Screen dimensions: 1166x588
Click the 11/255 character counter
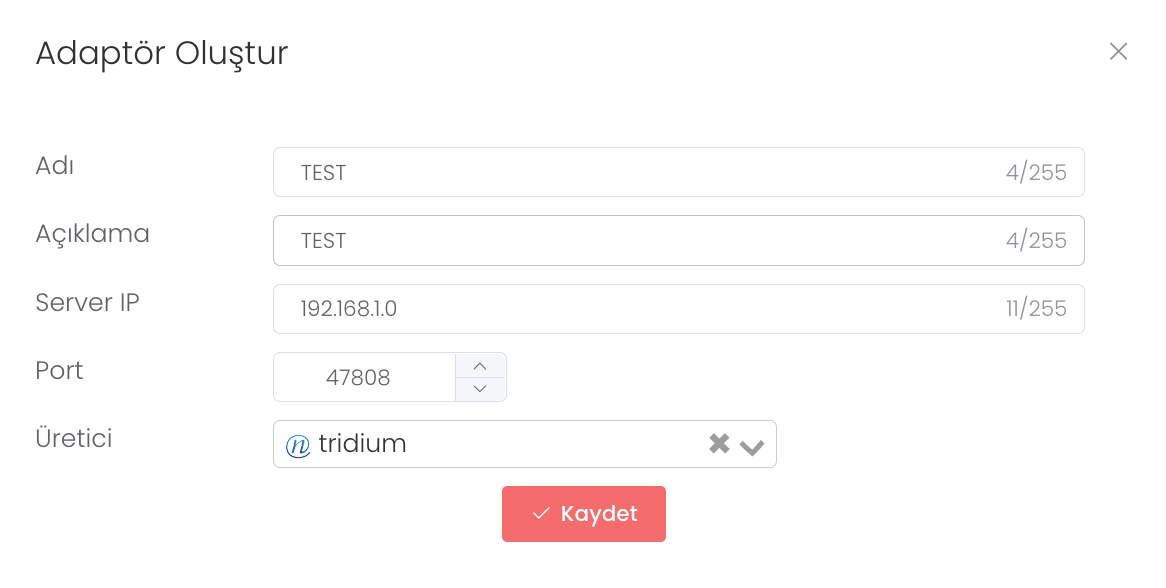click(1036, 309)
